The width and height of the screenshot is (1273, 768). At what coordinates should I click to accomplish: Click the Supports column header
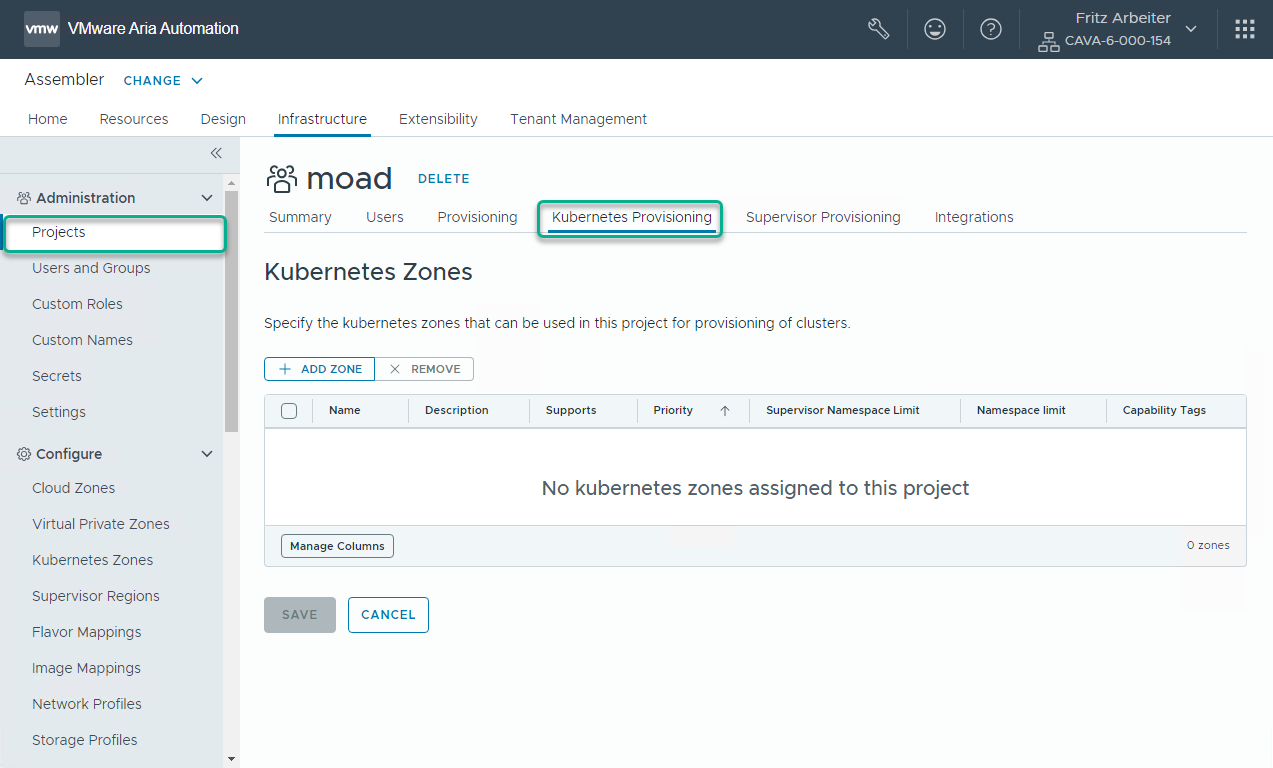[571, 411]
